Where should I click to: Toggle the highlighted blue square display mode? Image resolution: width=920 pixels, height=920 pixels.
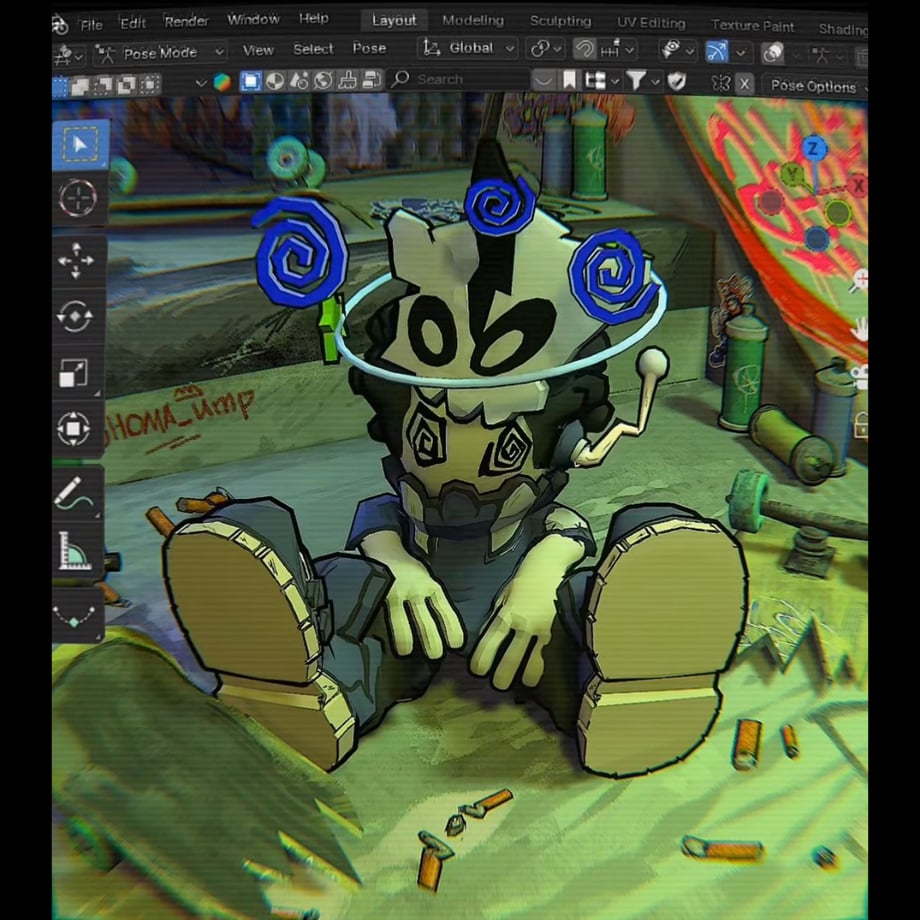click(x=251, y=82)
